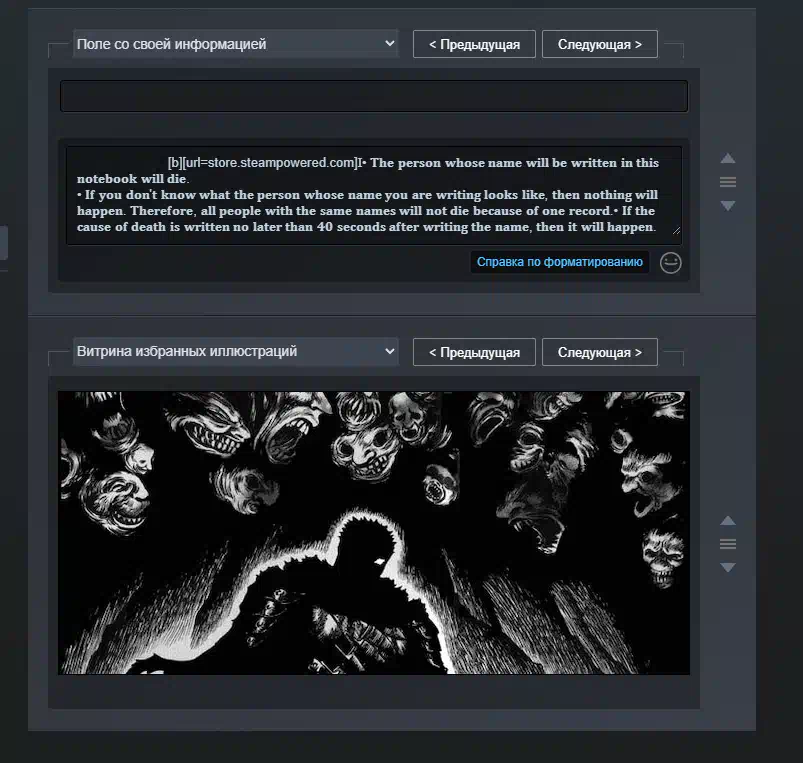Click into the Death Note rules text area
This screenshot has height=763, width=803.
[x=374, y=195]
